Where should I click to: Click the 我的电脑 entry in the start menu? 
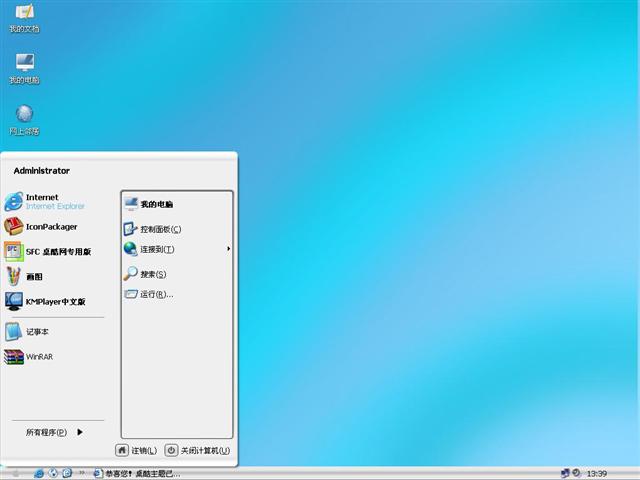(x=149, y=204)
